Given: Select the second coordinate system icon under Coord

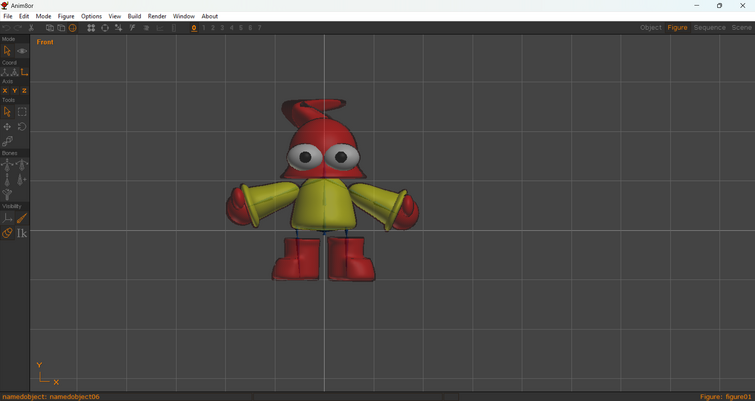Looking at the screenshot, I should pyautogui.click(x=14, y=72).
